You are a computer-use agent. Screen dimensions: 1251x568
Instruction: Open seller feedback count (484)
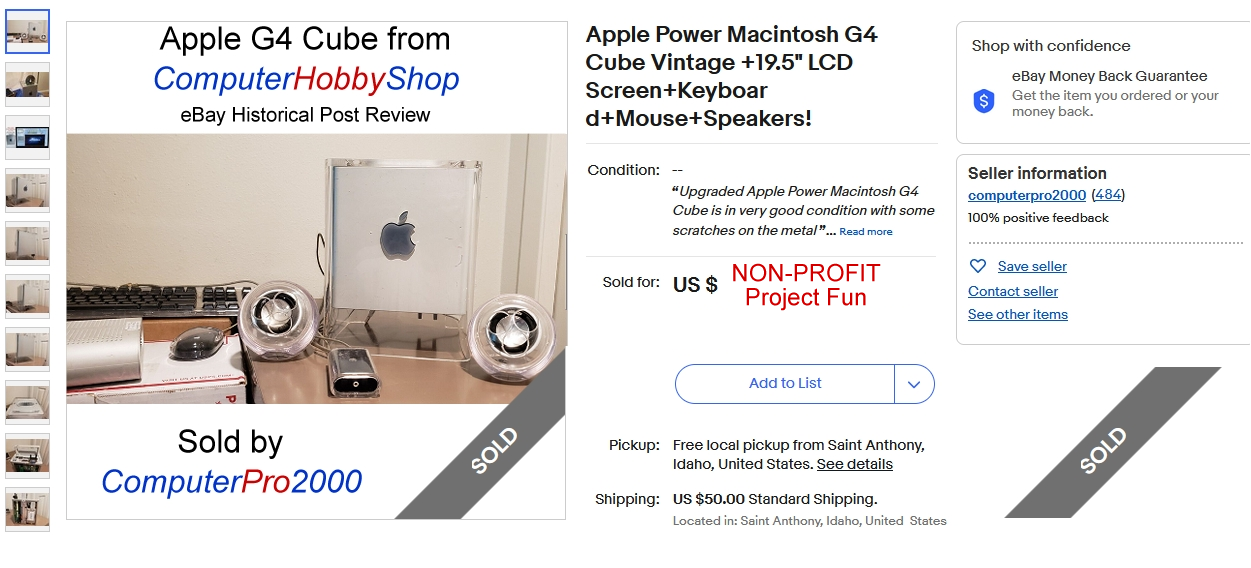1108,195
